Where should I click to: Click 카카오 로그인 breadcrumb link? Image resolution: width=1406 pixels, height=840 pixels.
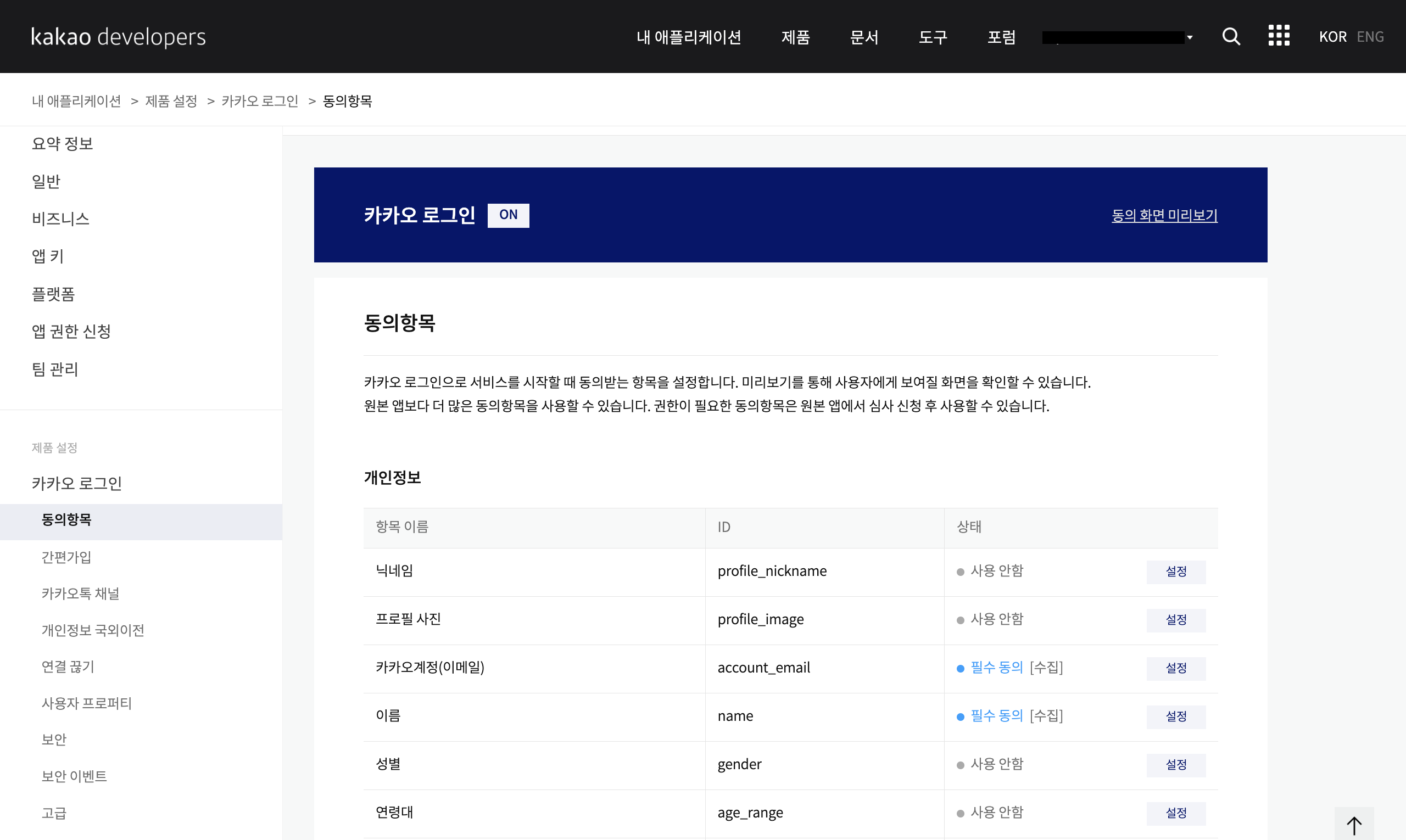[260, 102]
